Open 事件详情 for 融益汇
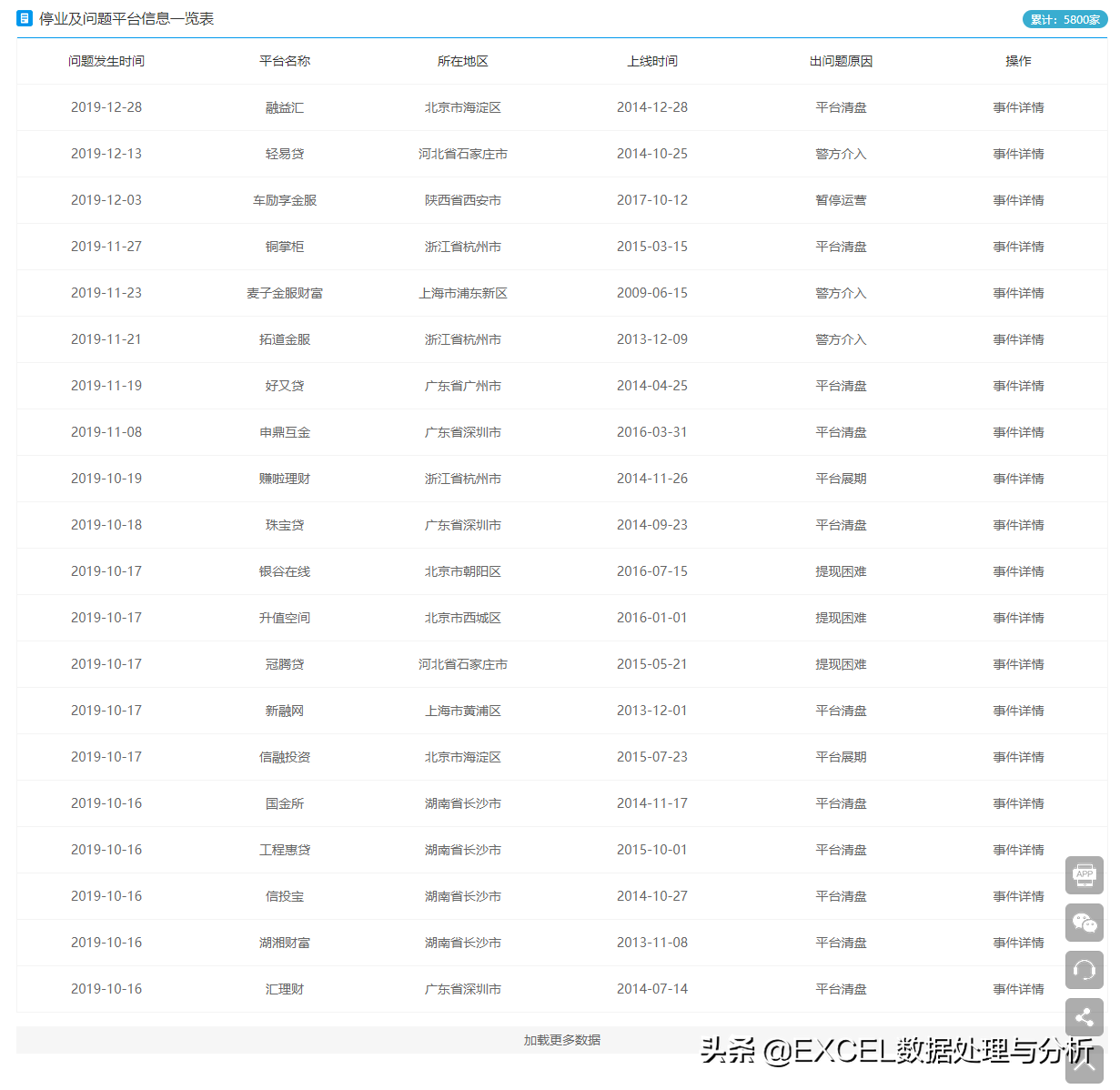 (x=1018, y=107)
